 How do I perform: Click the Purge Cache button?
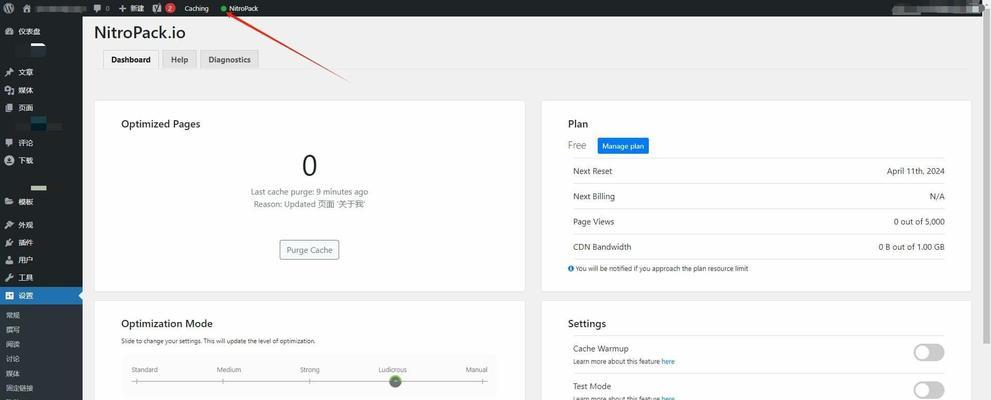click(x=309, y=250)
